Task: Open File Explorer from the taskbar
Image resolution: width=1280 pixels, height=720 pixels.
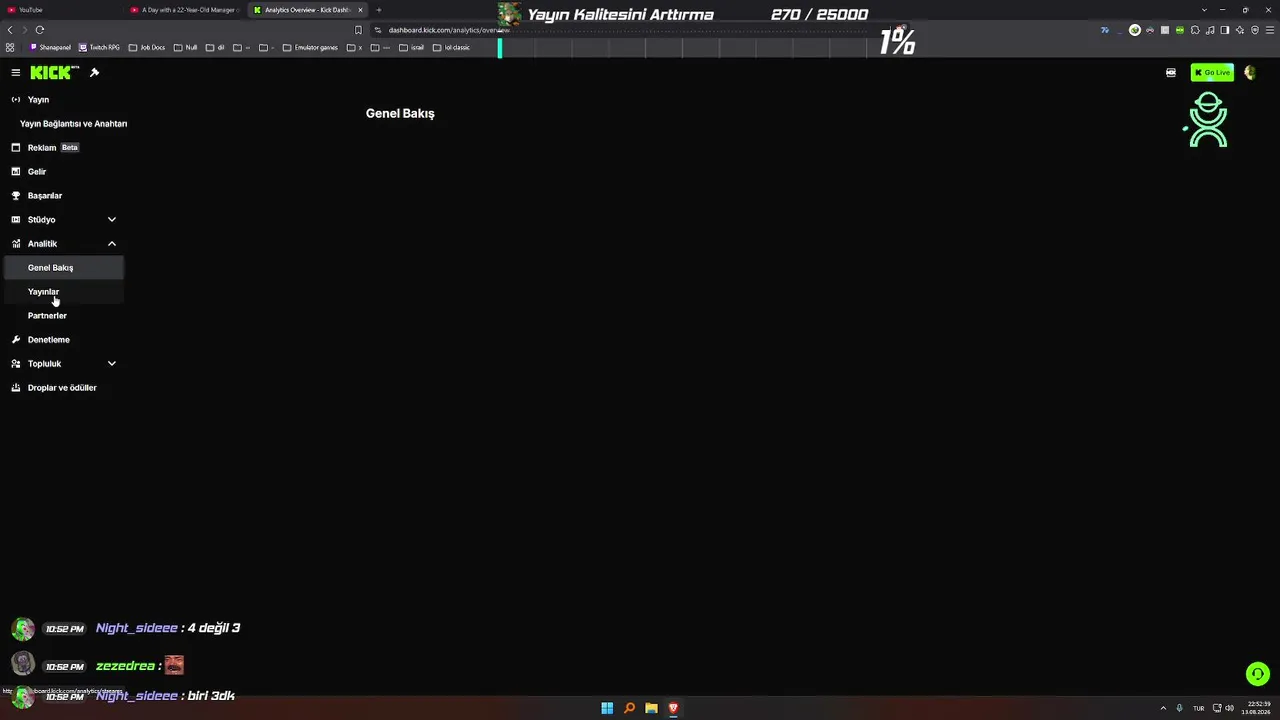Action: [x=651, y=708]
